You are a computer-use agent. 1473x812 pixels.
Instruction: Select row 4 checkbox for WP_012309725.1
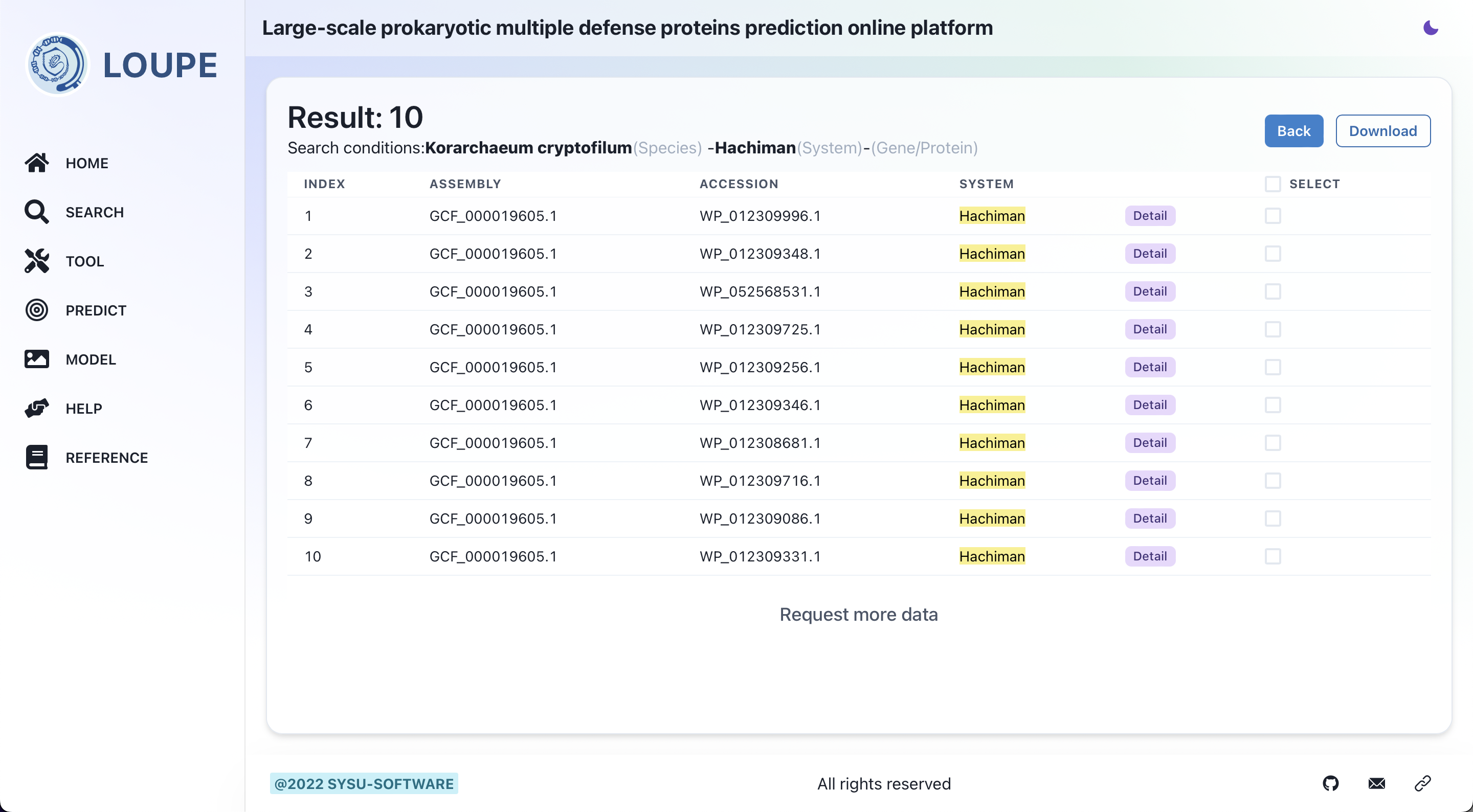[x=1273, y=329]
